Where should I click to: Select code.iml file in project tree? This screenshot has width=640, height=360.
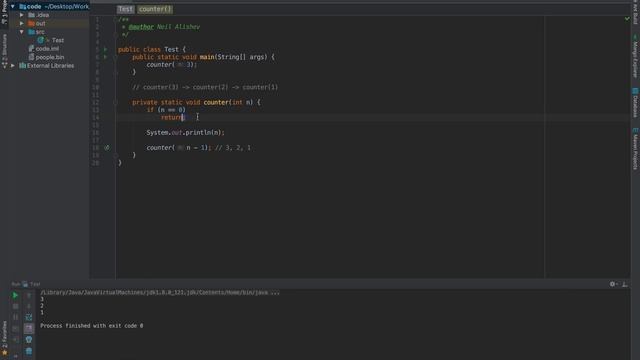tap(44, 49)
